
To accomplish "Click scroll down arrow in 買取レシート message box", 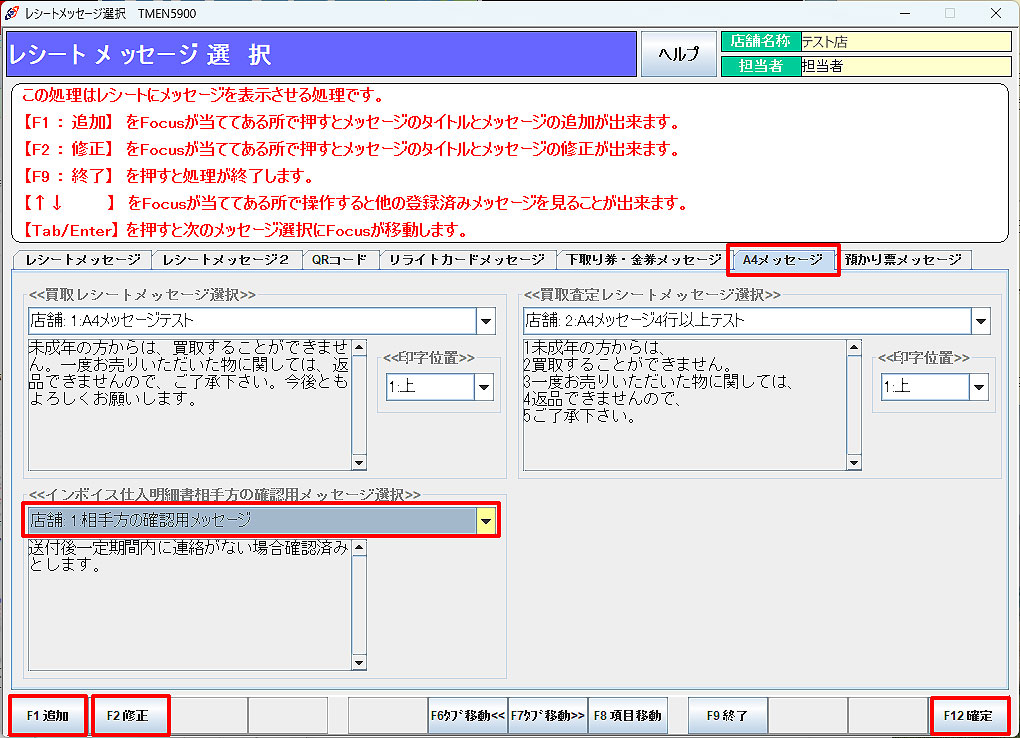I will (x=359, y=462).
